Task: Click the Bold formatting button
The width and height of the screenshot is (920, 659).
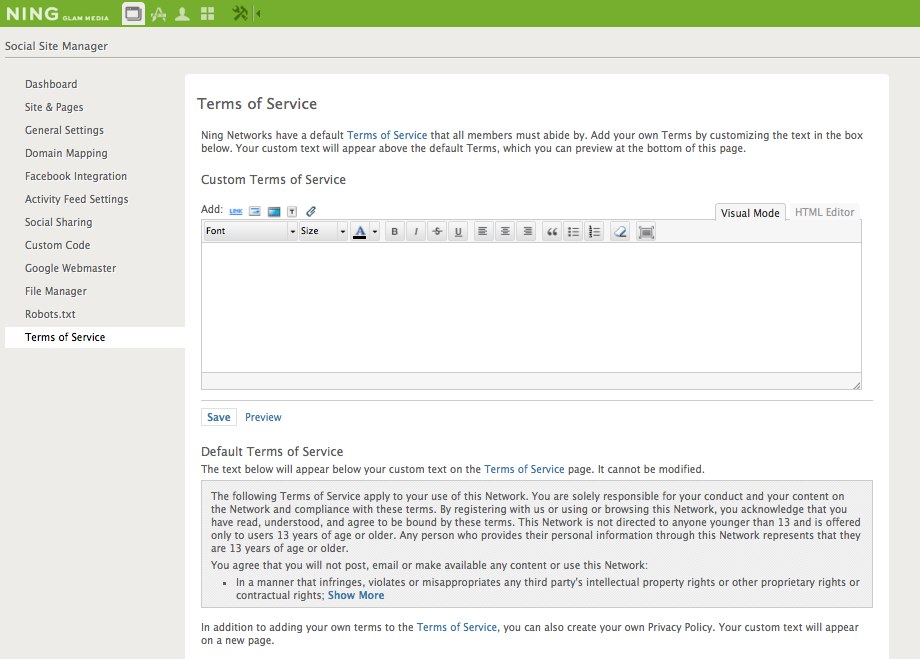Action: (x=395, y=232)
